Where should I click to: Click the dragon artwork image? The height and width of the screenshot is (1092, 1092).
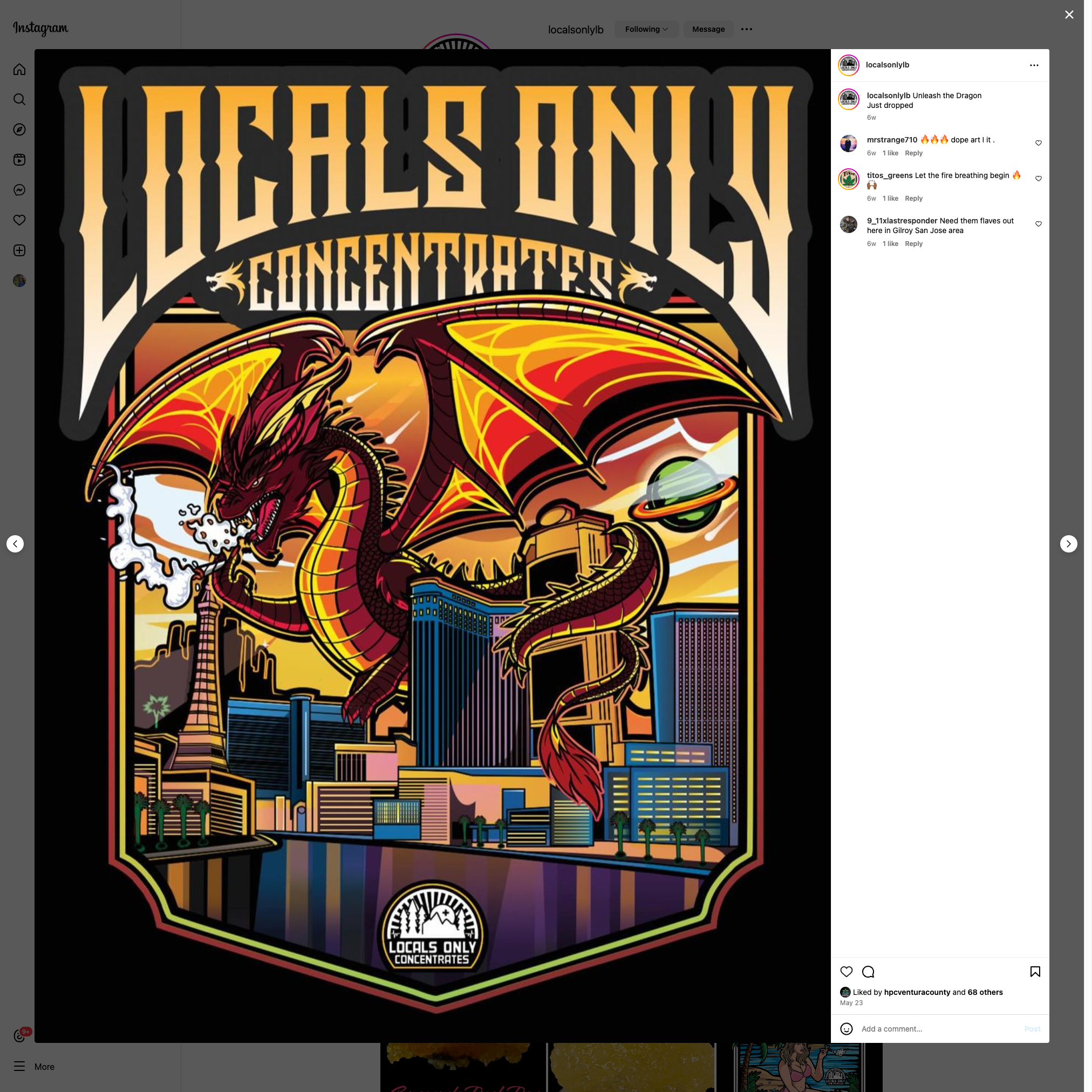point(432,545)
